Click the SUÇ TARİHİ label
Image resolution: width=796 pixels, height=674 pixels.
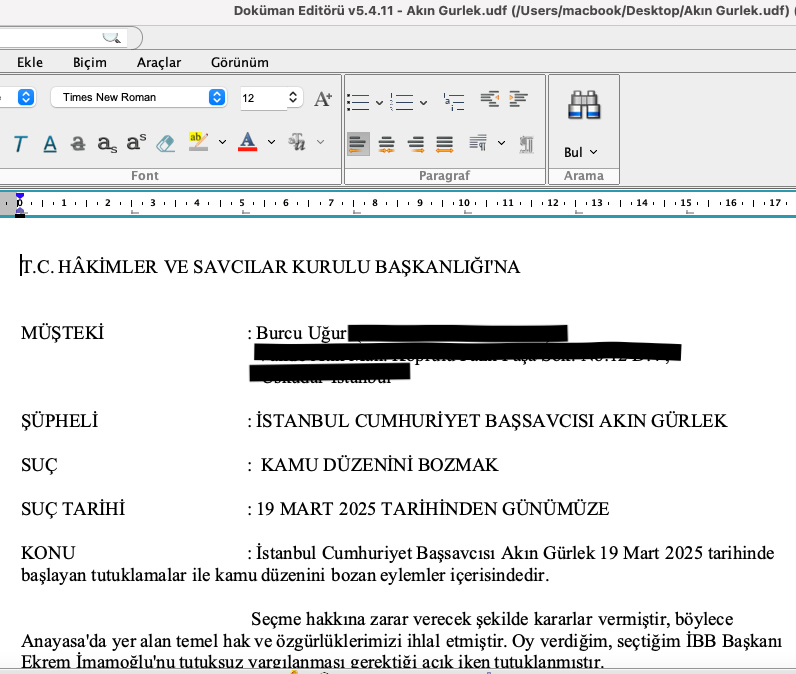pyautogui.click(x=73, y=509)
